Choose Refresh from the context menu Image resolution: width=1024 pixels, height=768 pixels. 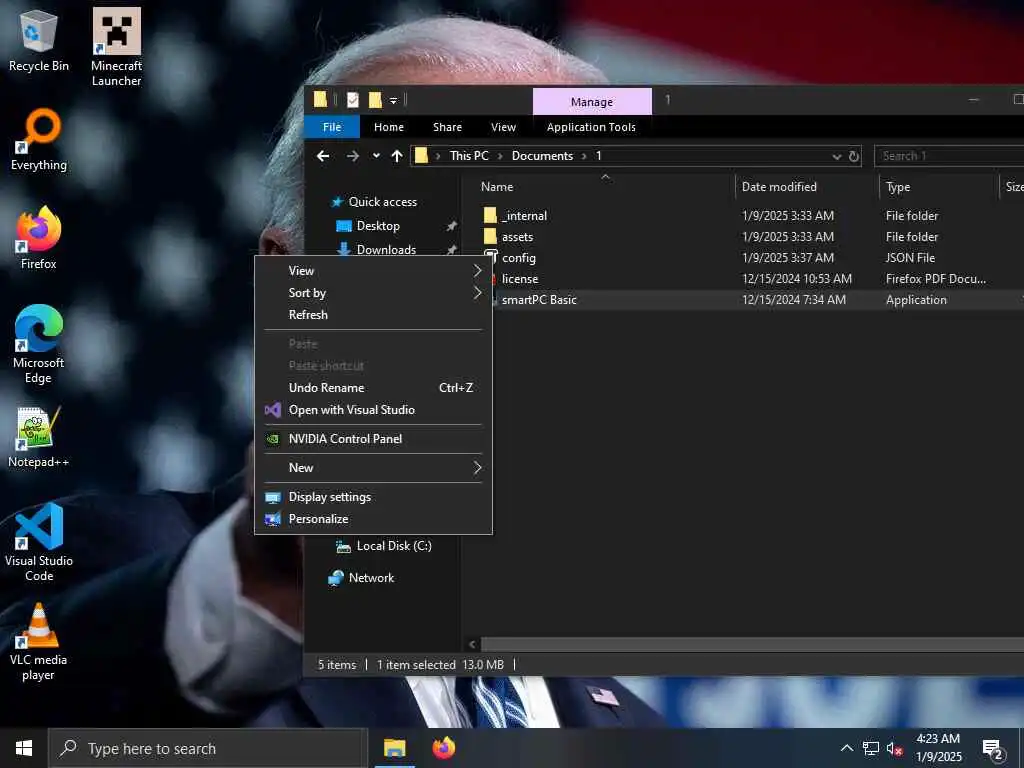(x=374, y=315)
